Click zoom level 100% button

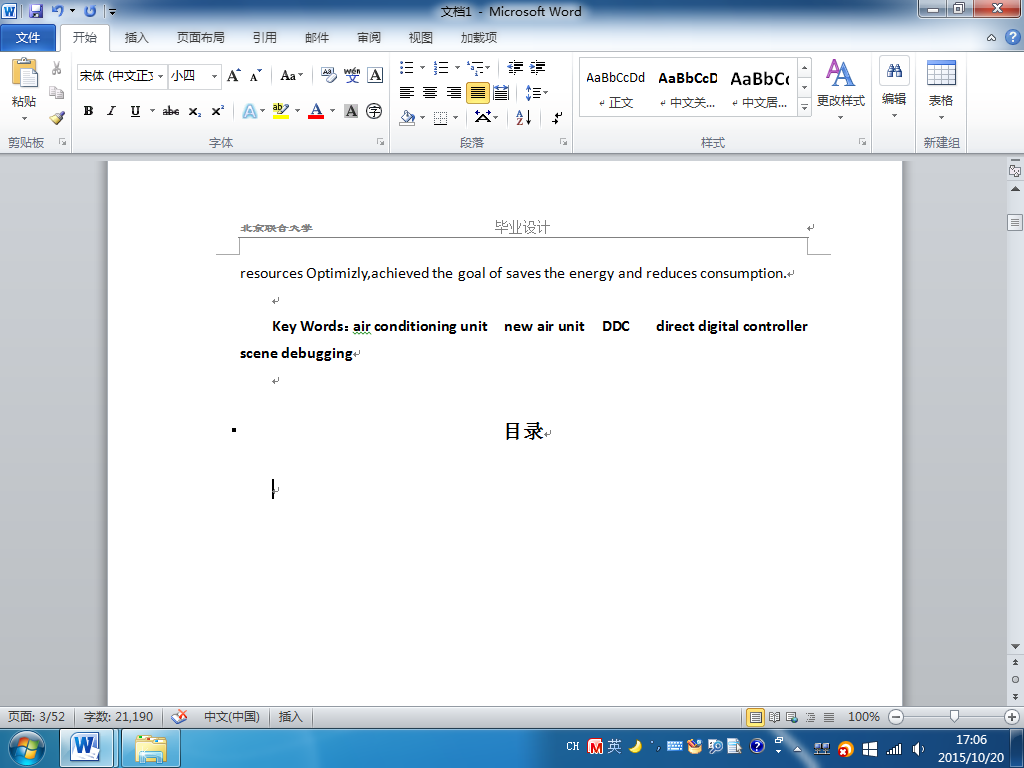[x=863, y=717]
